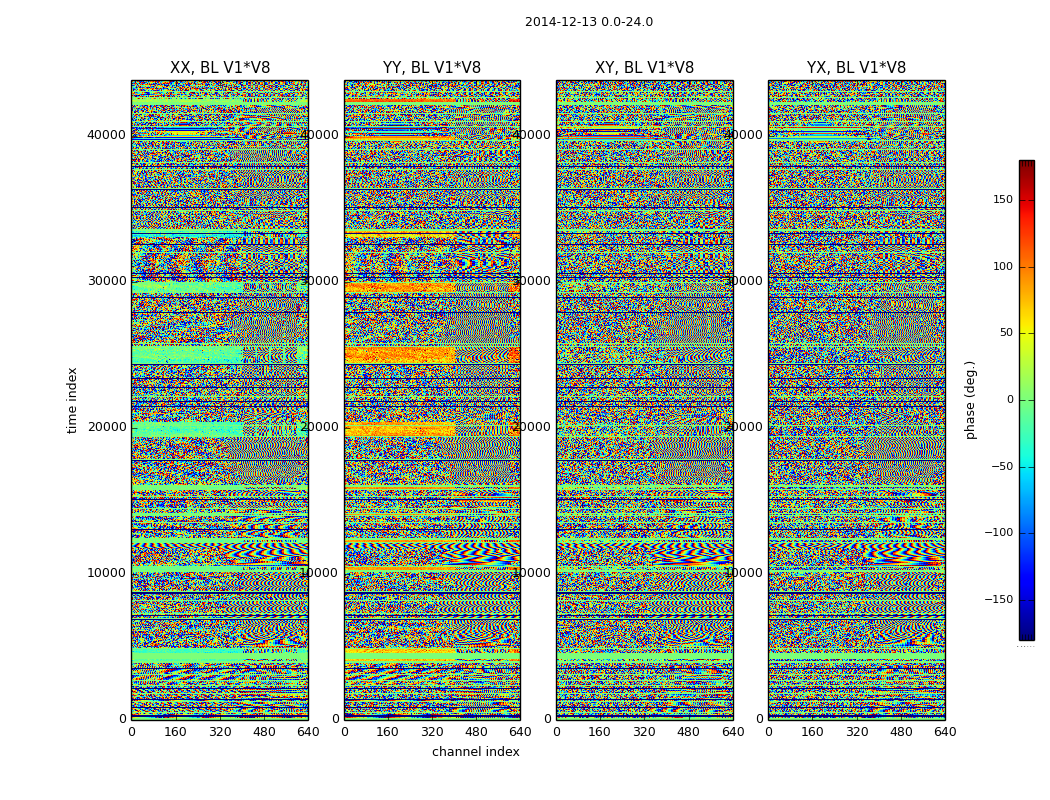Click the 30000 tick beside XX panel
The width and height of the screenshot is (1050, 800).
point(106,281)
